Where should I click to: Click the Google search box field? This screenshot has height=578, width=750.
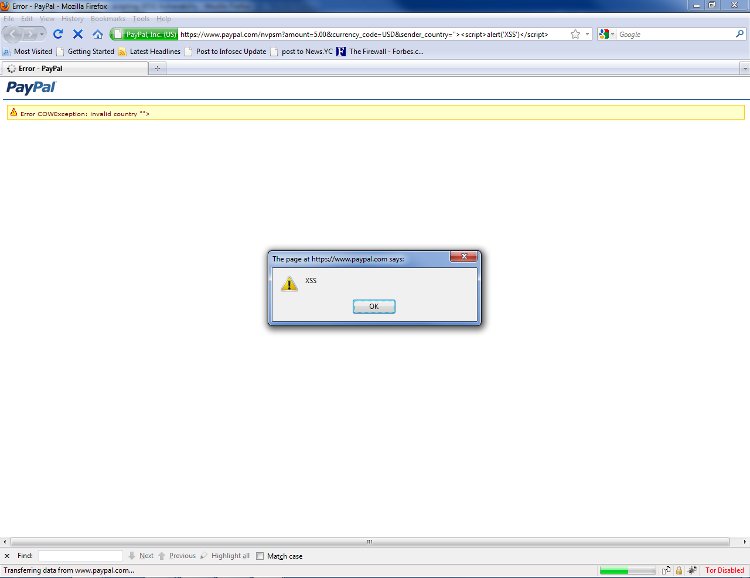pyautogui.click(x=675, y=34)
